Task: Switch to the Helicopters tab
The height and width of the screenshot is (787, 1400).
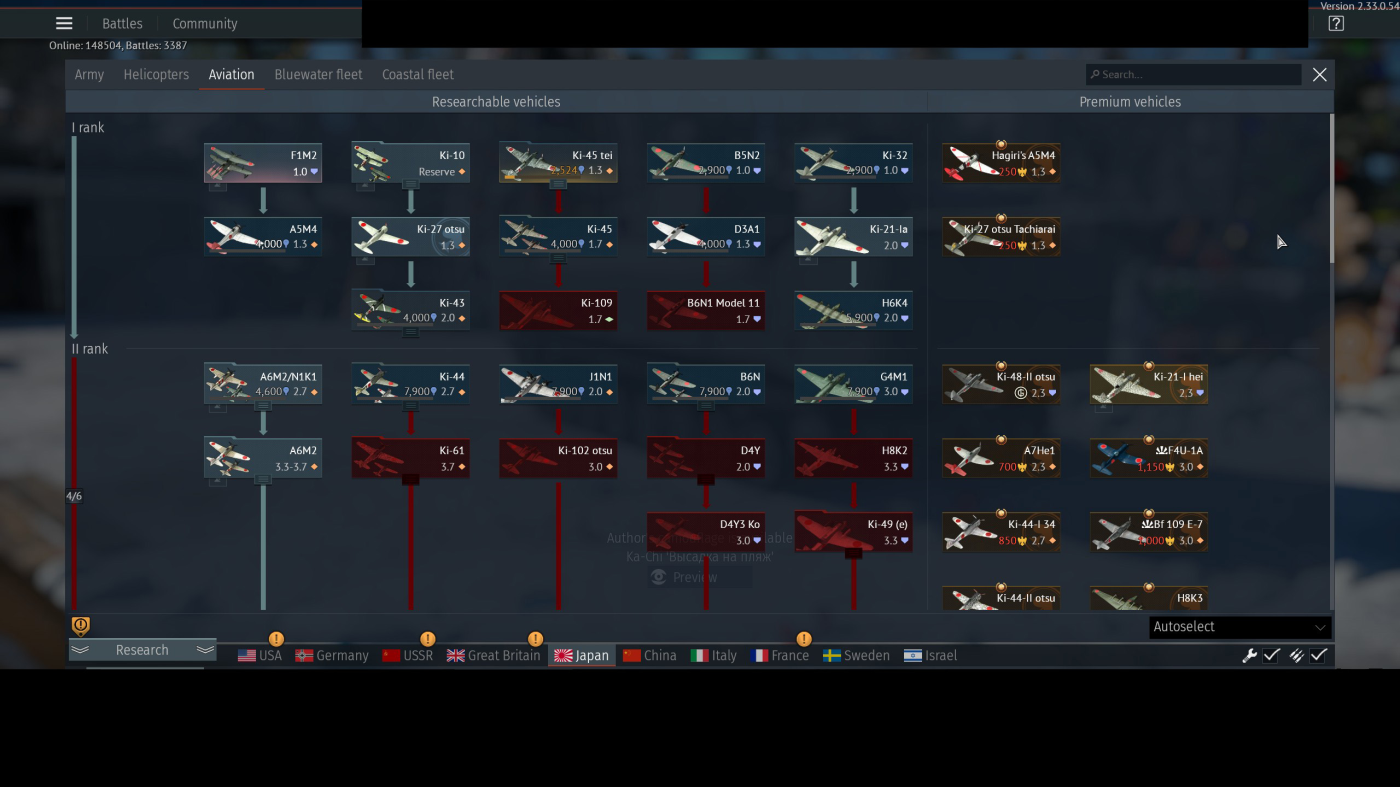Action: (156, 75)
